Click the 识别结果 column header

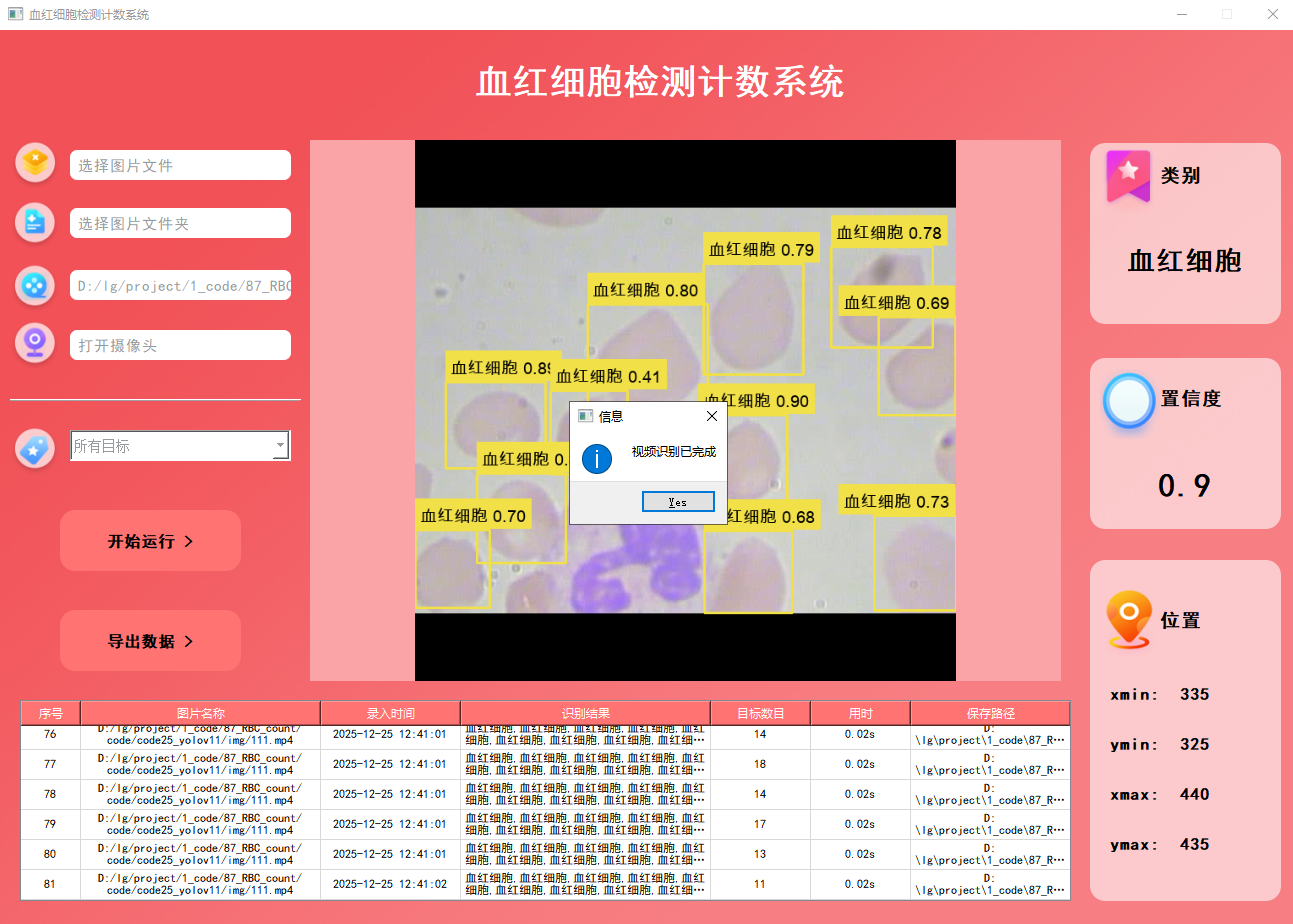(x=586, y=714)
